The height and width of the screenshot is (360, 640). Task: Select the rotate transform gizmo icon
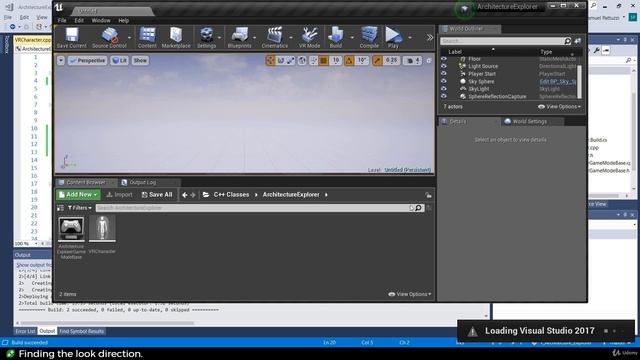(281, 60)
